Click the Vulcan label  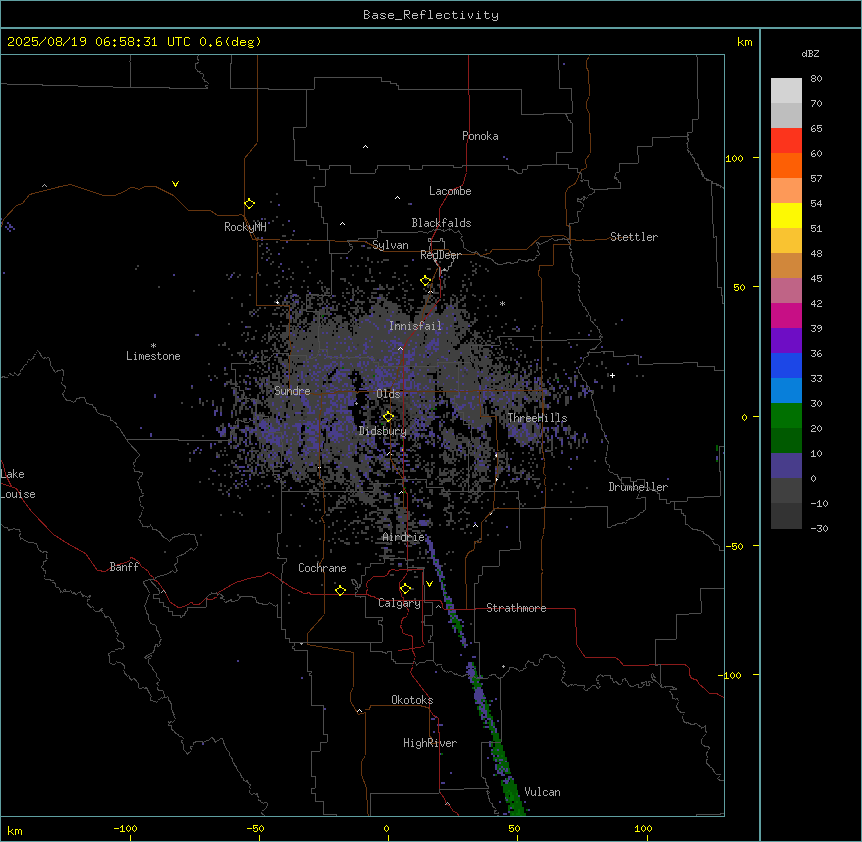pos(543,792)
